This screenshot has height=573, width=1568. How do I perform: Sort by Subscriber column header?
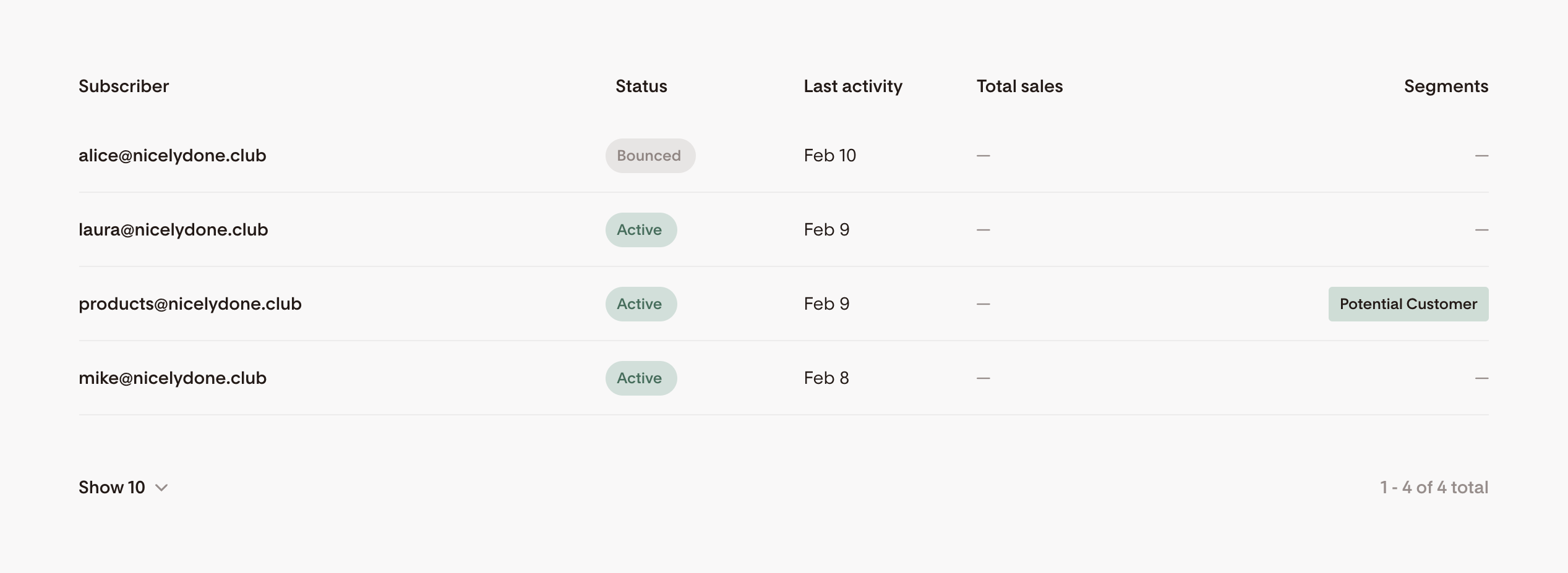tap(124, 87)
